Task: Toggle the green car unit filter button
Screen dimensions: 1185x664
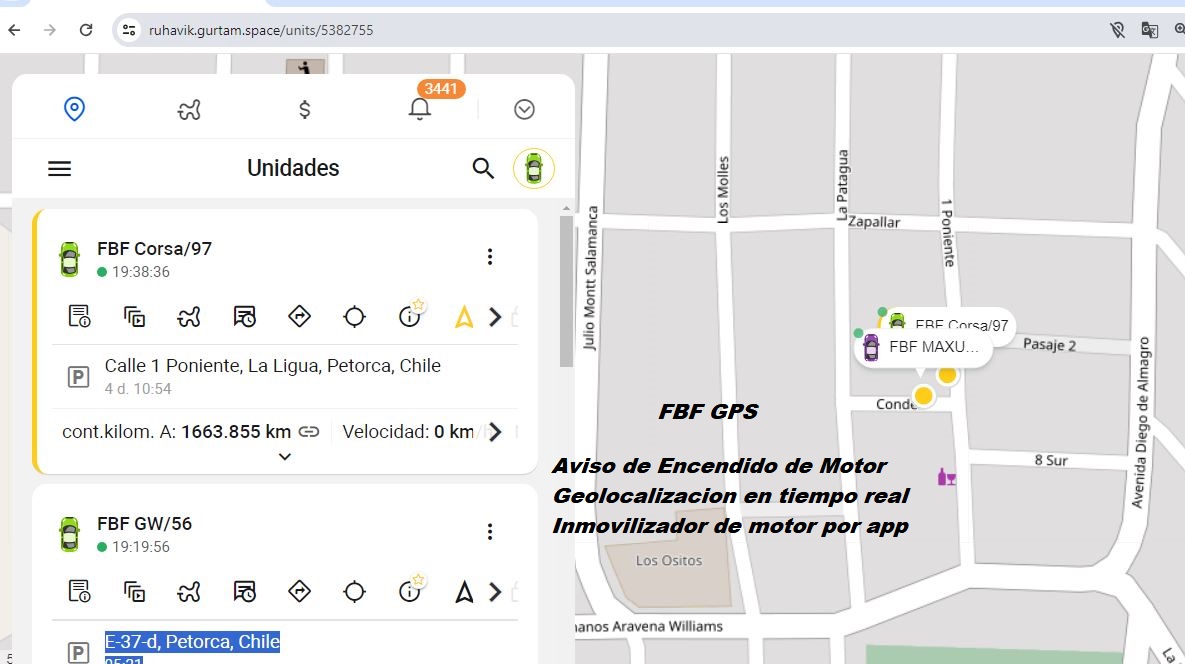Action: point(534,169)
